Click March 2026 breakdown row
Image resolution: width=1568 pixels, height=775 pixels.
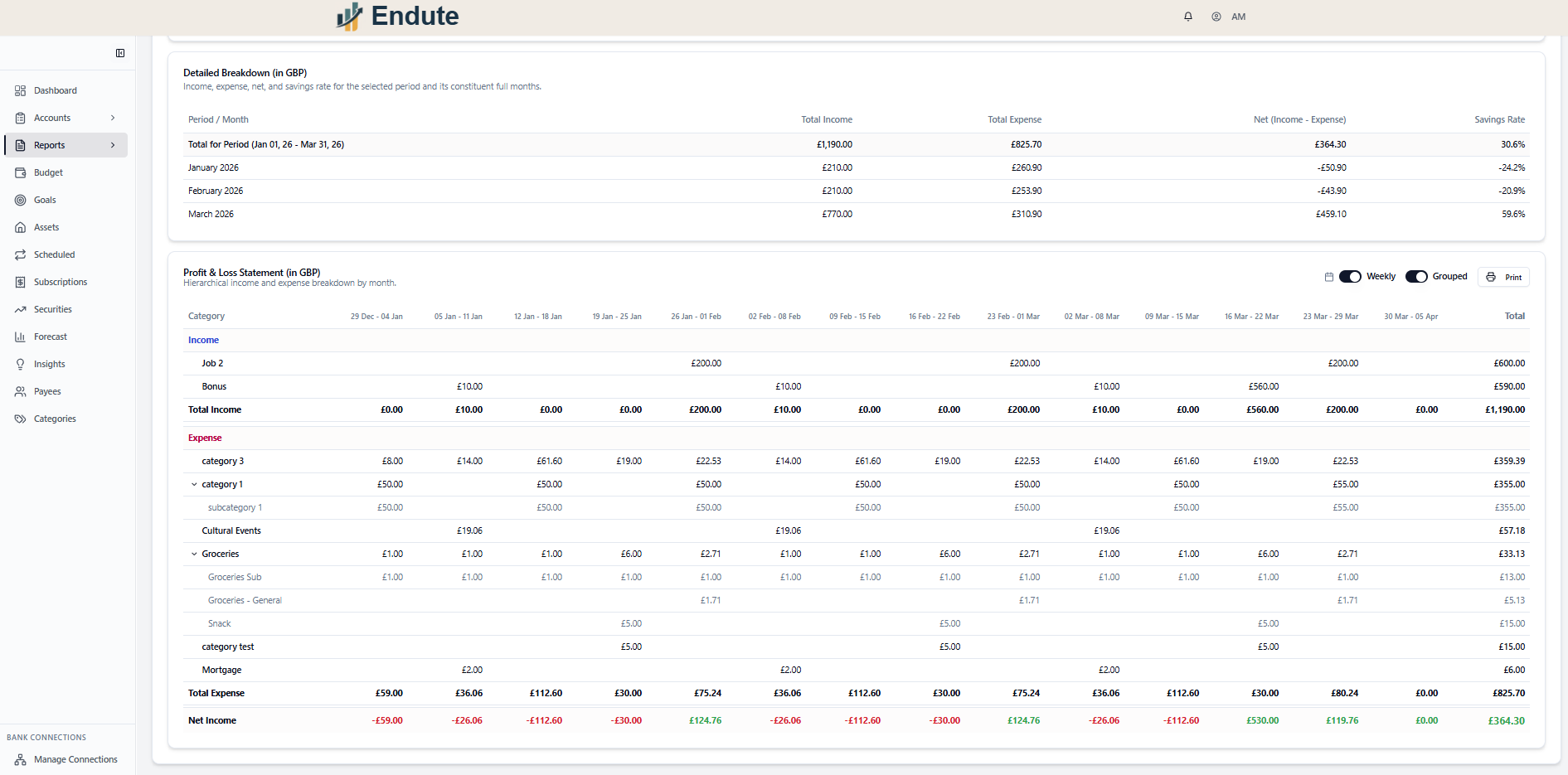[x=857, y=214]
